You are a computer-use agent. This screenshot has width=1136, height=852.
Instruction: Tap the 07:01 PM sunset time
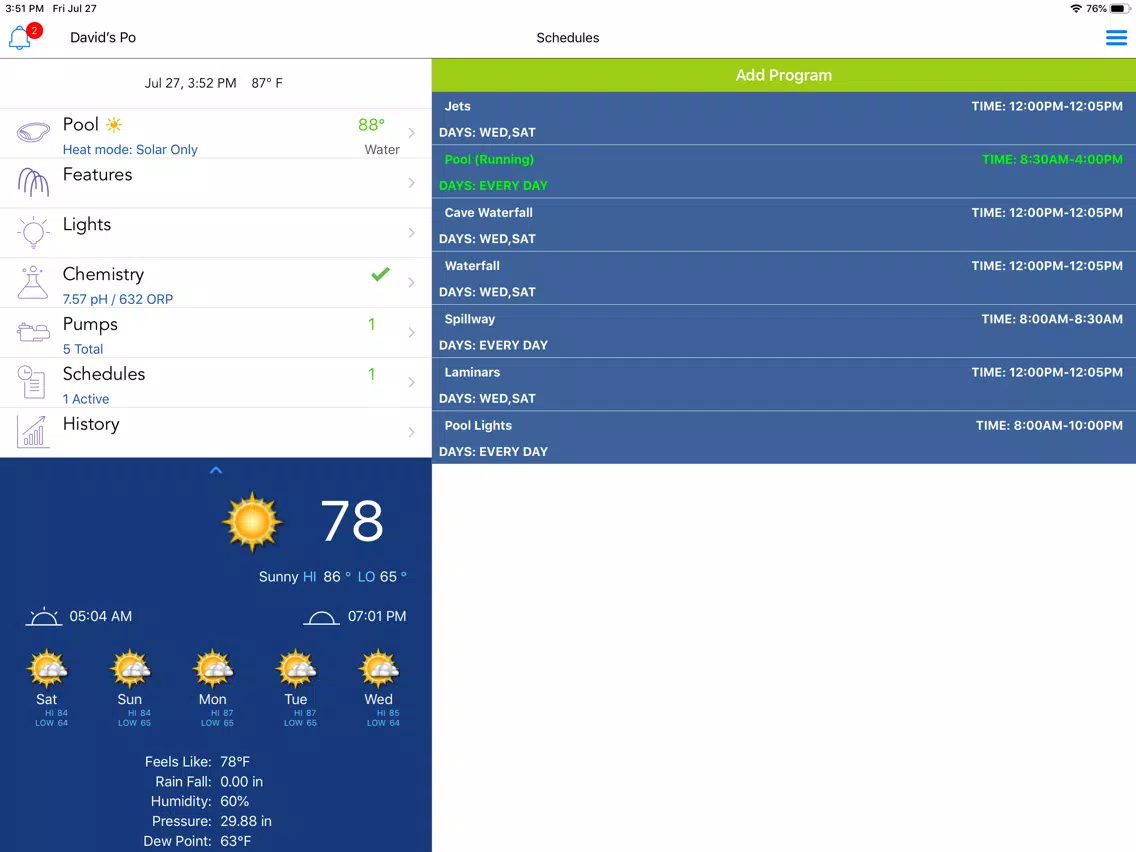[377, 617]
